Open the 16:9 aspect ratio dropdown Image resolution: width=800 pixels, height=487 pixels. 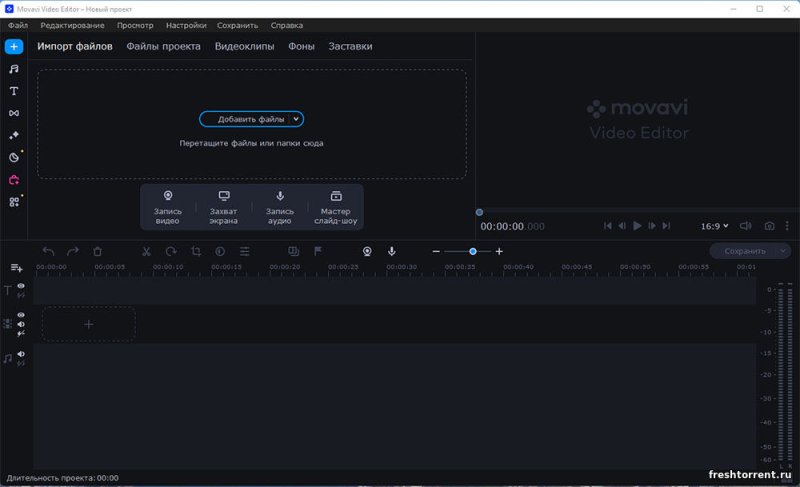(714, 226)
